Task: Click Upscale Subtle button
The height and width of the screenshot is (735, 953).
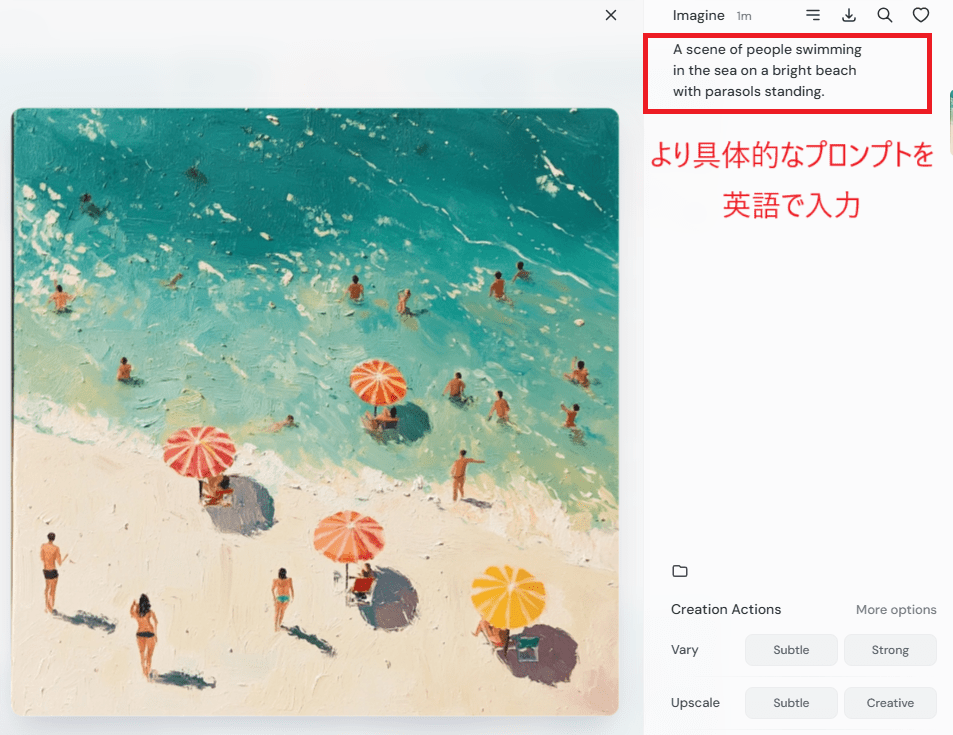Action: click(791, 703)
